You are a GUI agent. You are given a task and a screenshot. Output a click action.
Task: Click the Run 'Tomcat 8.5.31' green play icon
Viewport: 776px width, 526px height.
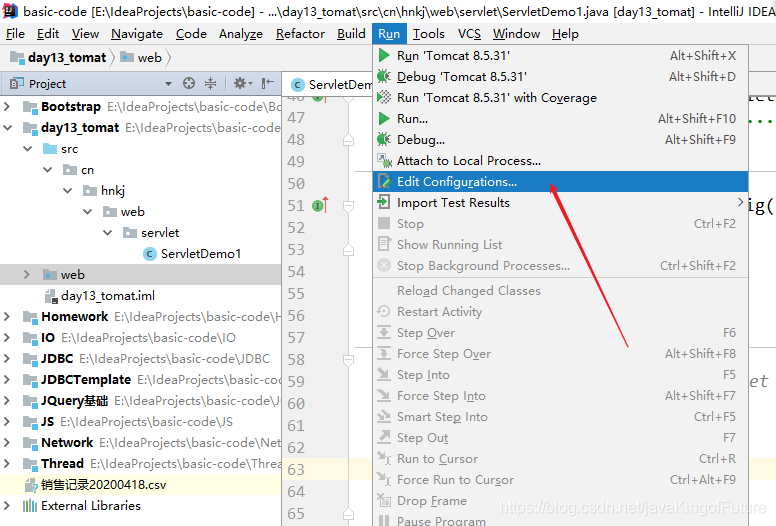384,55
